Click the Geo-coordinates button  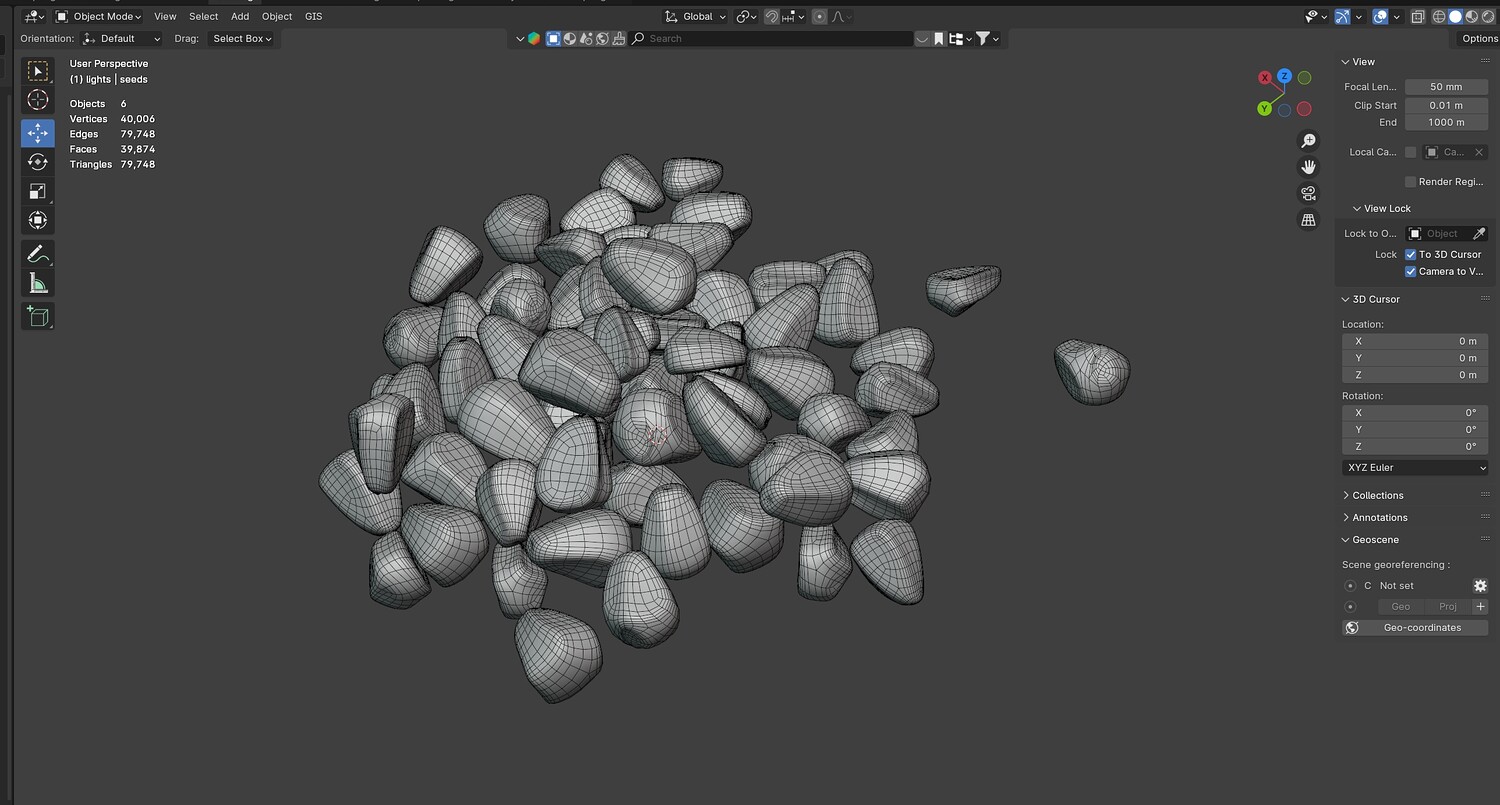pyautogui.click(x=1415, y=628)
